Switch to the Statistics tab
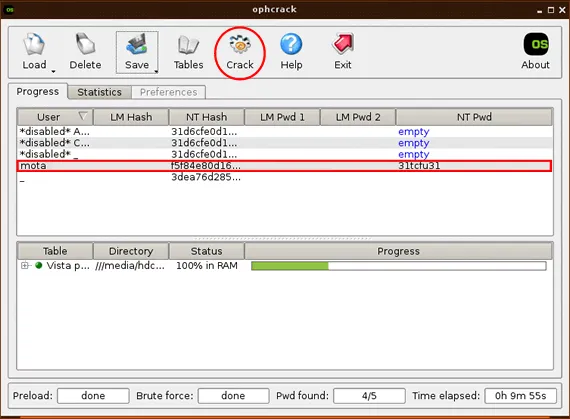The width and height of the screenshot is (570, 419). coord(100,92)
